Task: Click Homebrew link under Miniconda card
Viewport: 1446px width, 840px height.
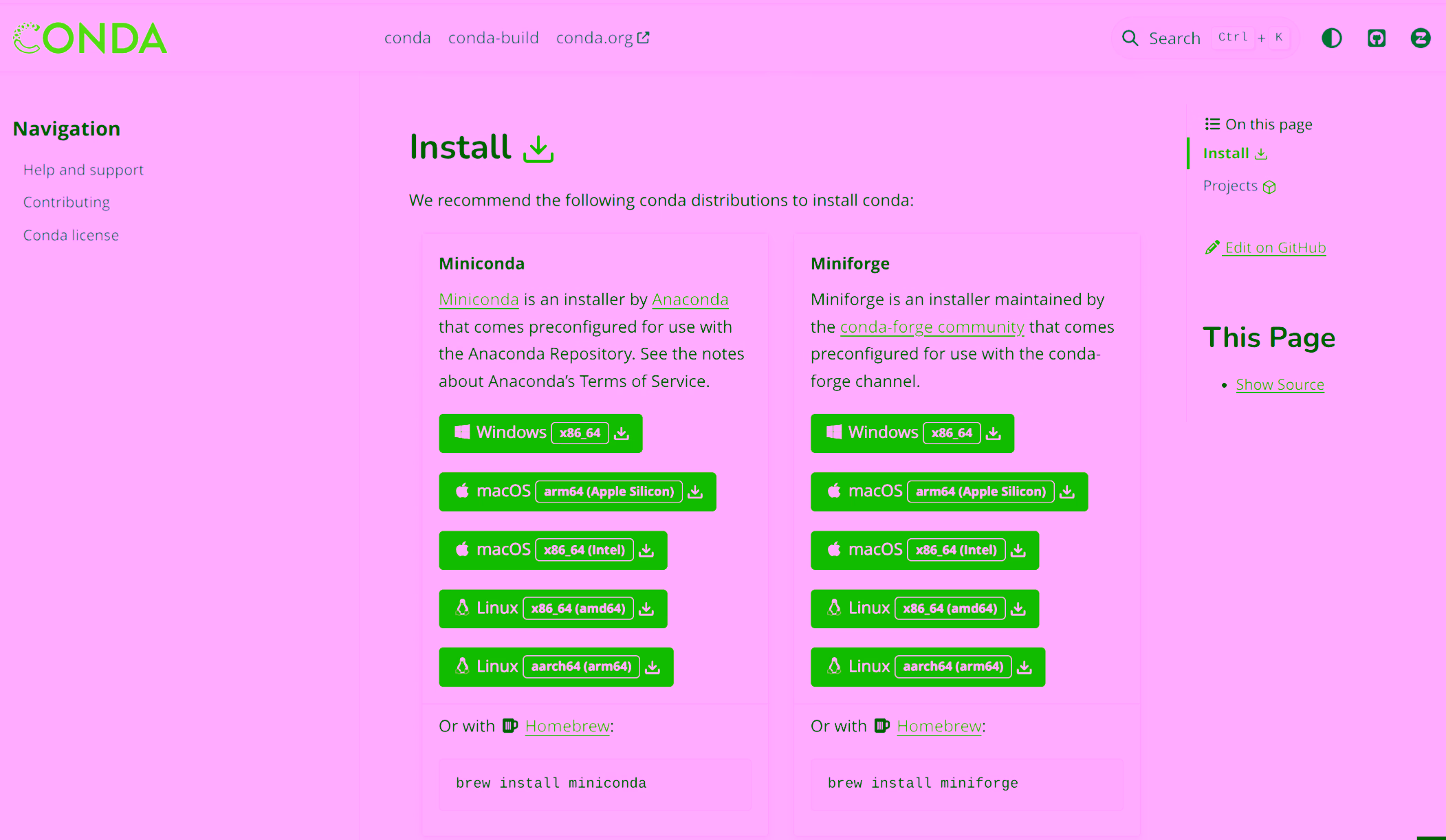Action: tap(567, 726)
